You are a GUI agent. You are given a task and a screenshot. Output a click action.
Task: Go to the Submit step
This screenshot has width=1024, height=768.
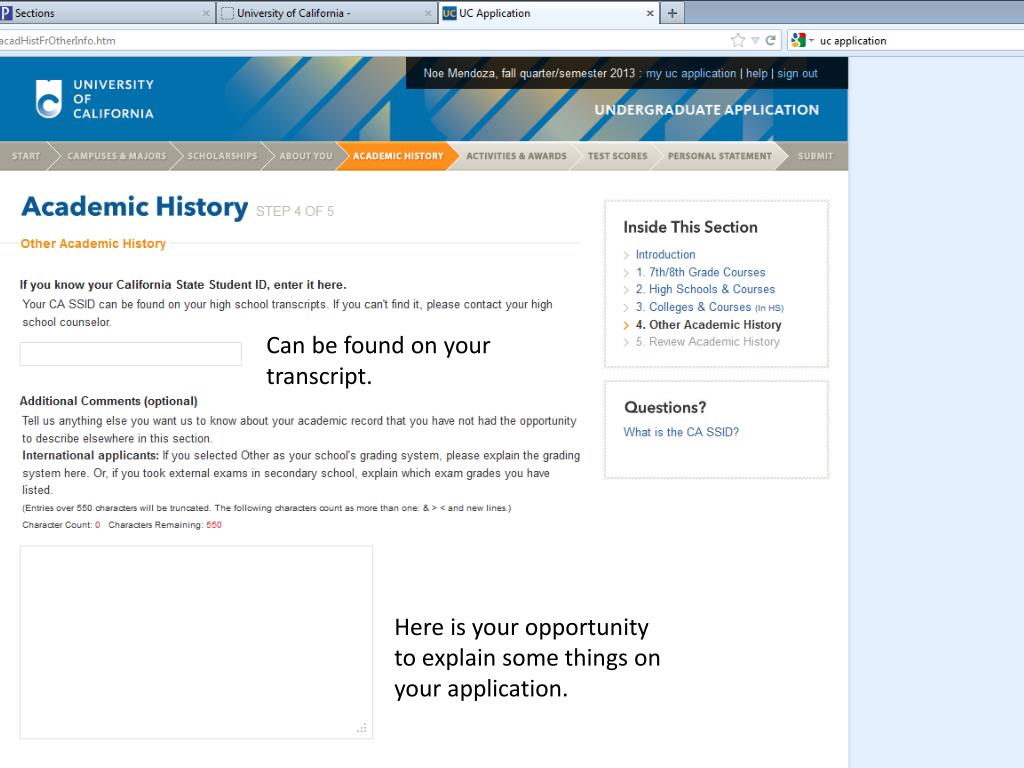(815, 156)
